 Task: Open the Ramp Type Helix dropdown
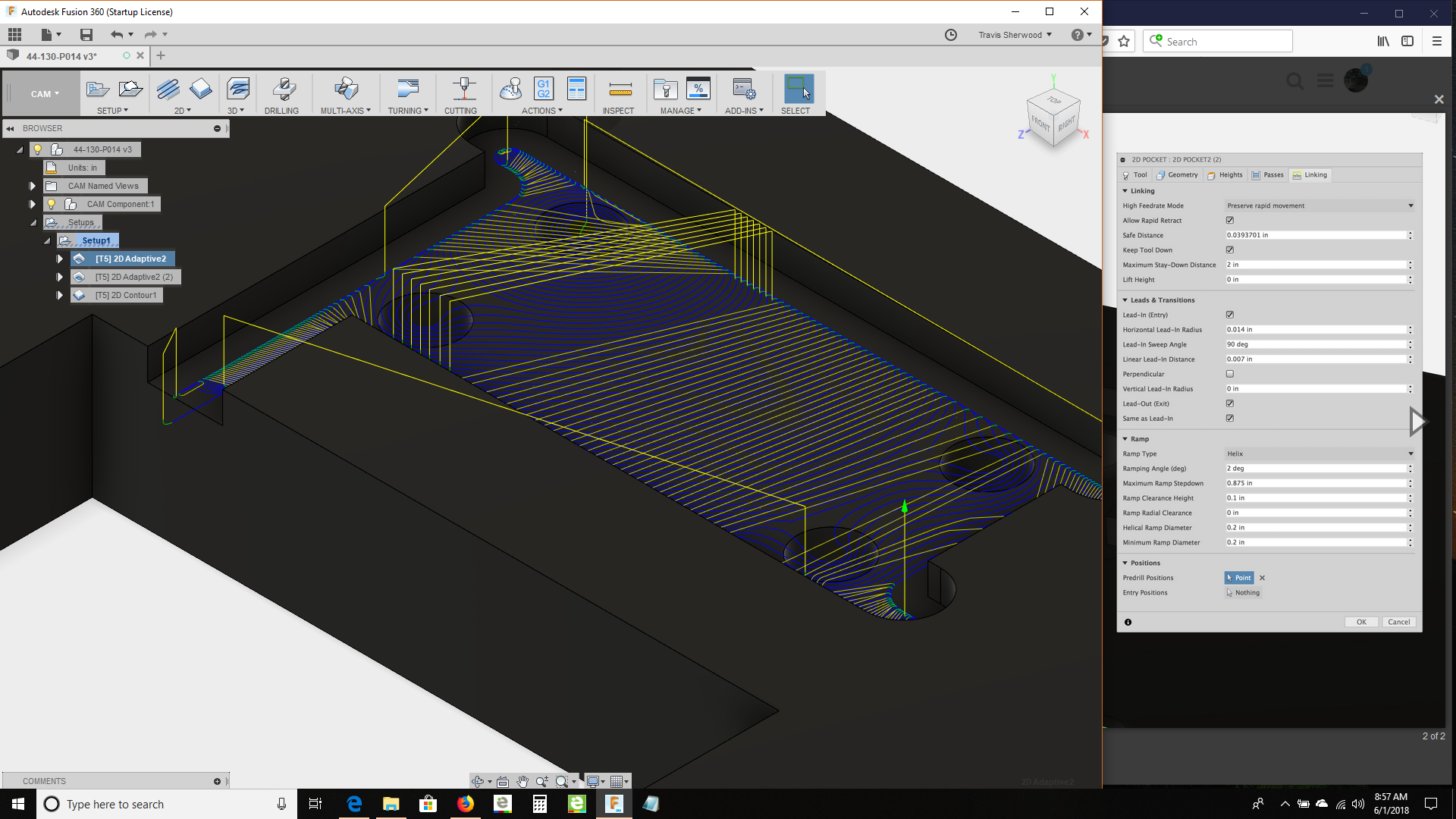[1319, 453]
